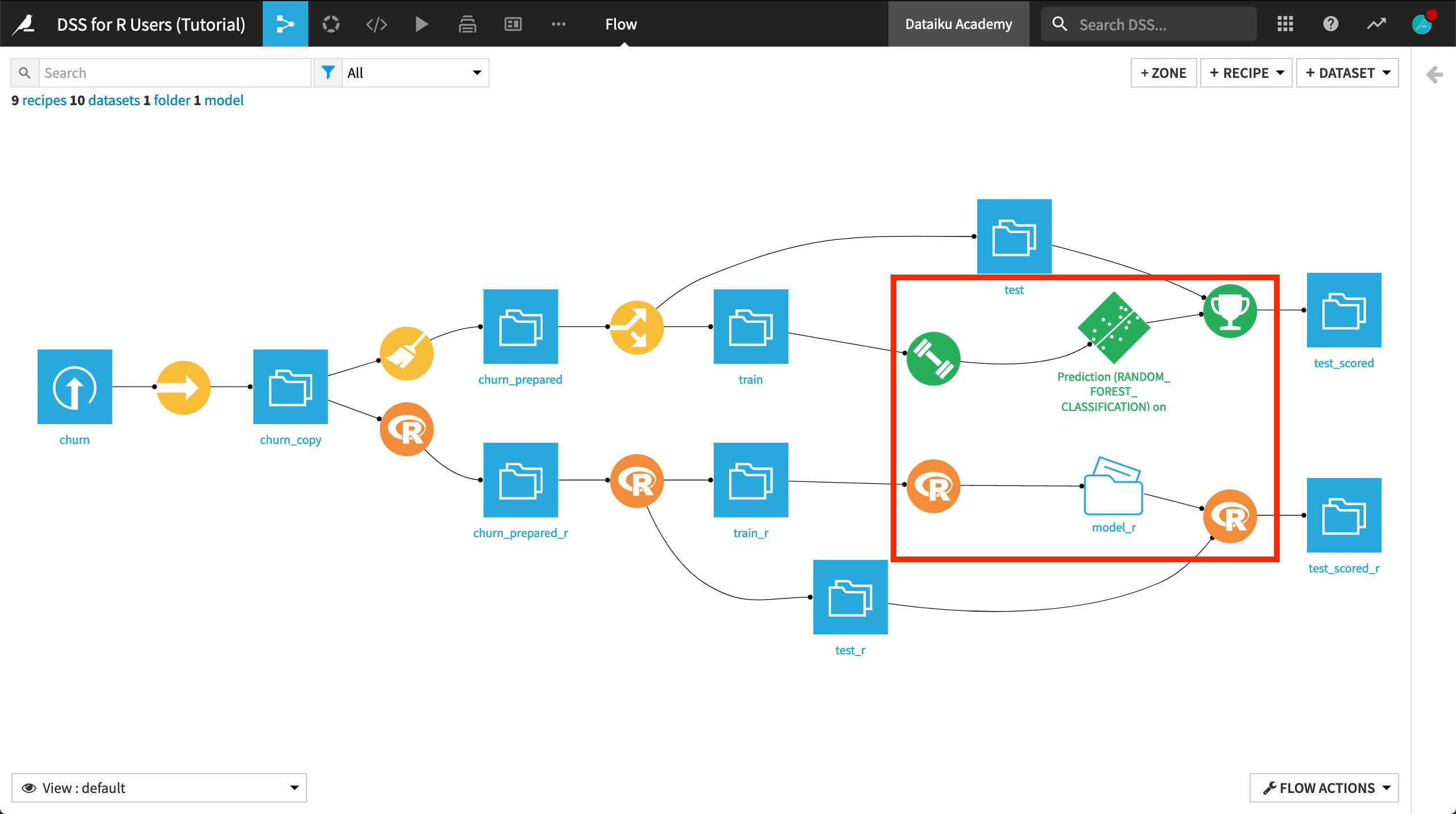Click the Dataiku bird logo
This screenshot has width=1456, height=814.
pyautogui.click(x=24, y=24)
